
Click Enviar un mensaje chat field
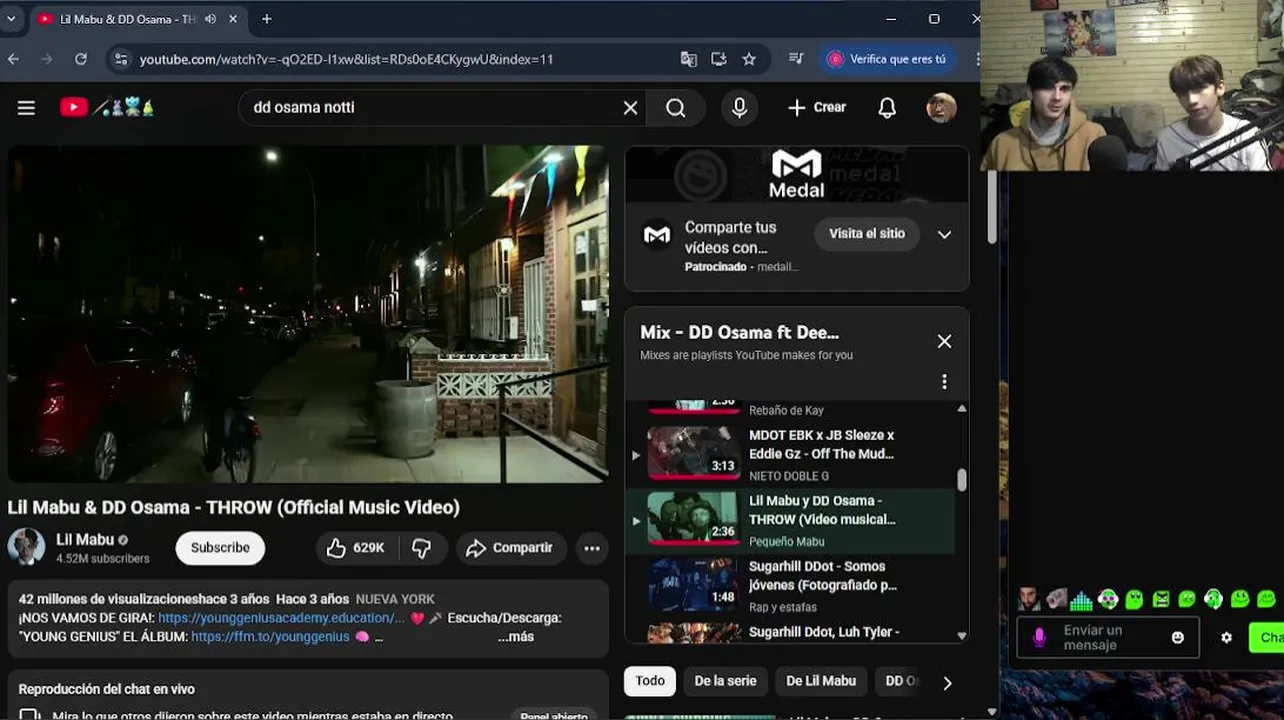[x=1108, y=638]
